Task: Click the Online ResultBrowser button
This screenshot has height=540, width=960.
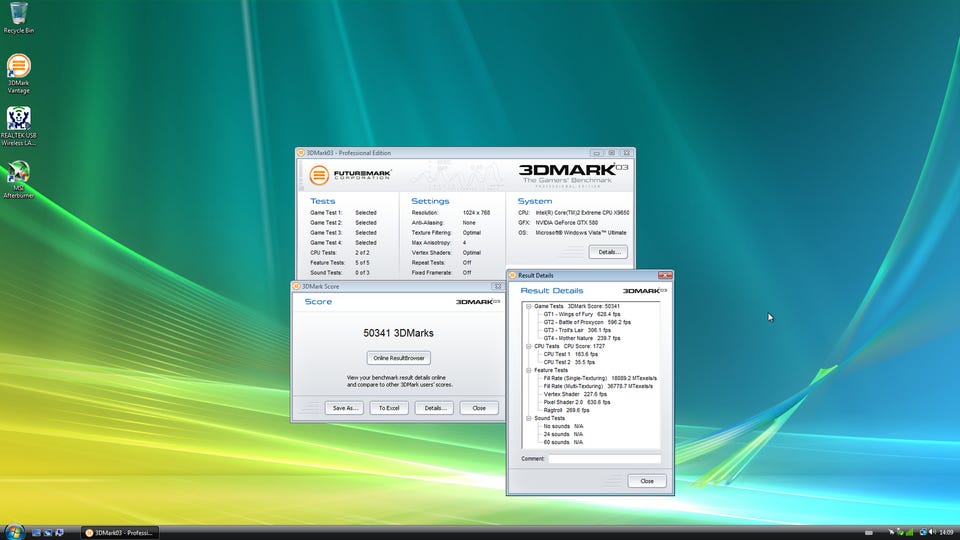Action: (x=399, y=358)
